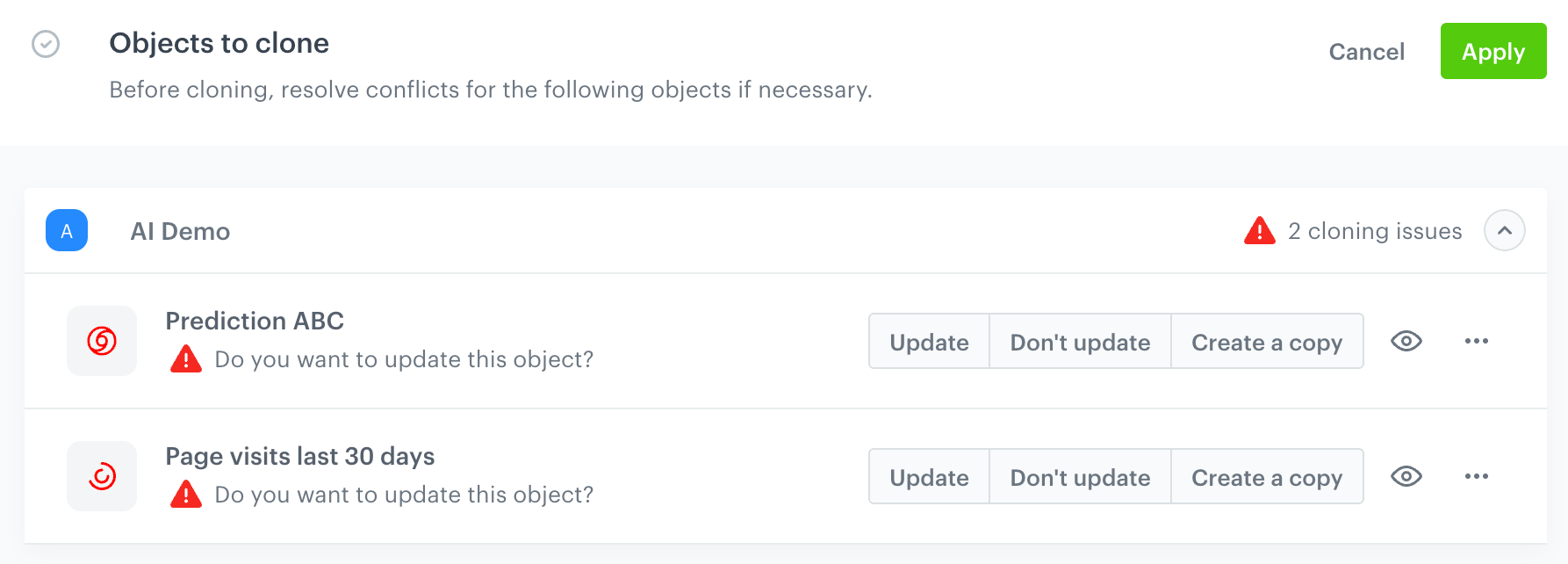Open more options for Prediction ABC

1476,341
